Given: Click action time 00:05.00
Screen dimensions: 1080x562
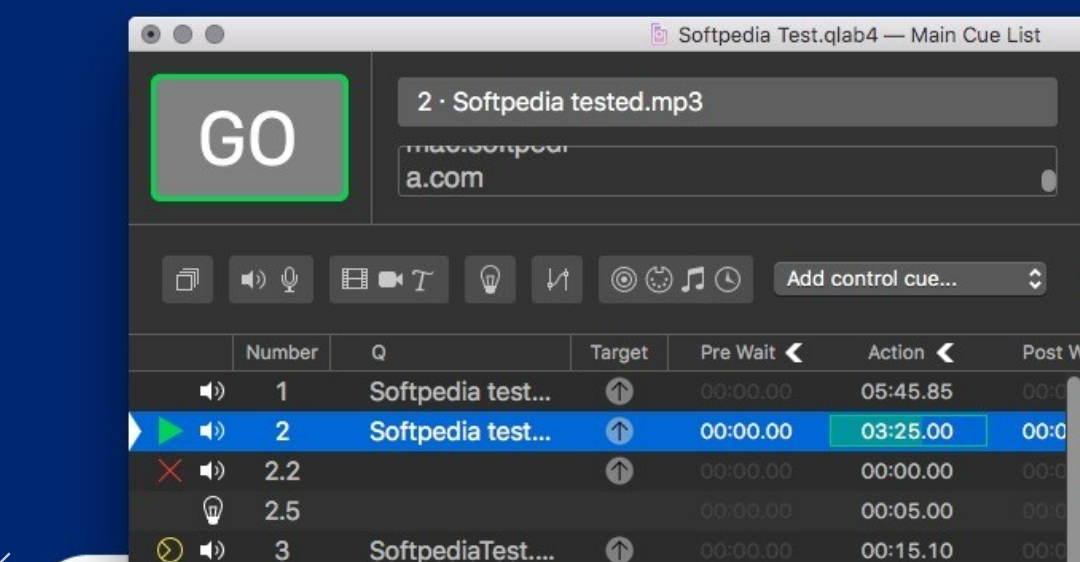Looking at the screenshot, I should pos(906,511).
